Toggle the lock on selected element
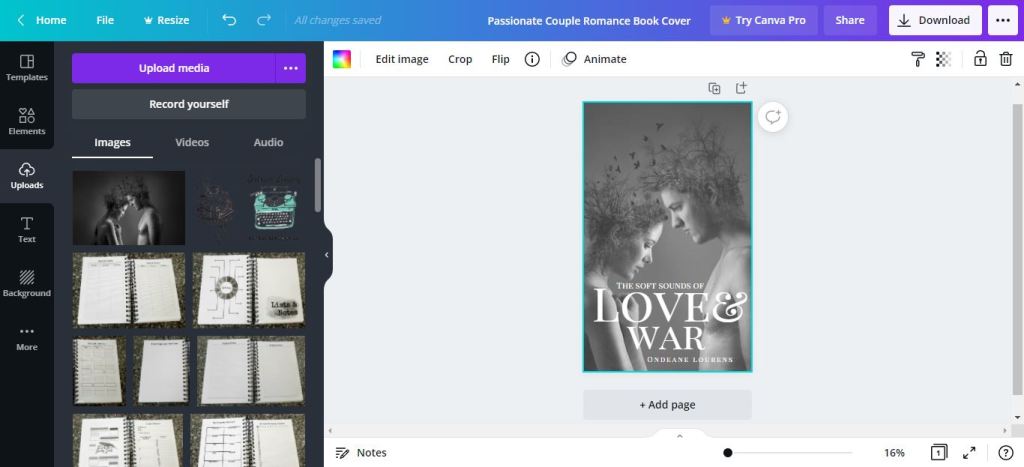The image size is (1024, 467). [980, 59]
